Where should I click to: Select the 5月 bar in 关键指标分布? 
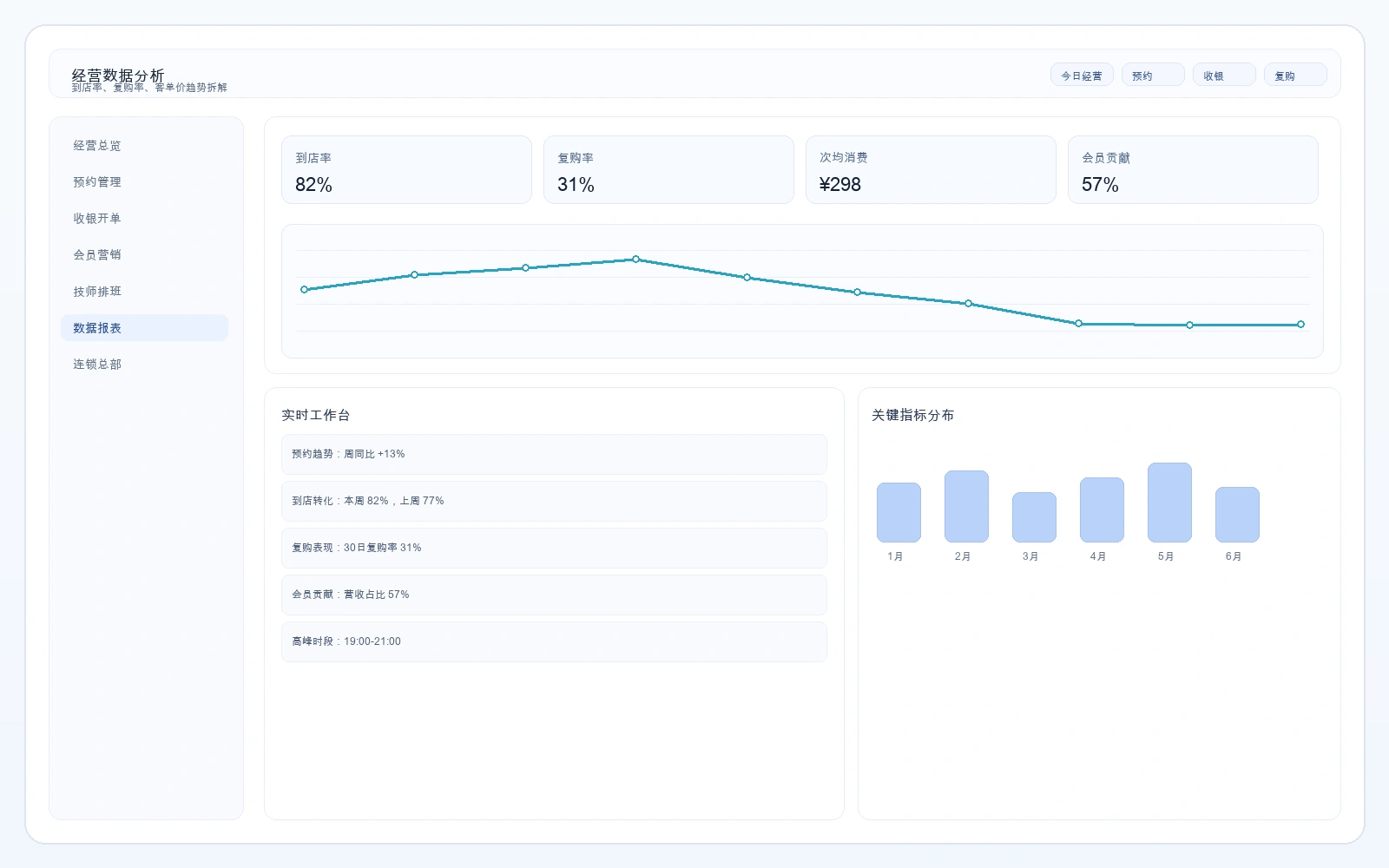pyautogui.click(x=1169, y=503)
